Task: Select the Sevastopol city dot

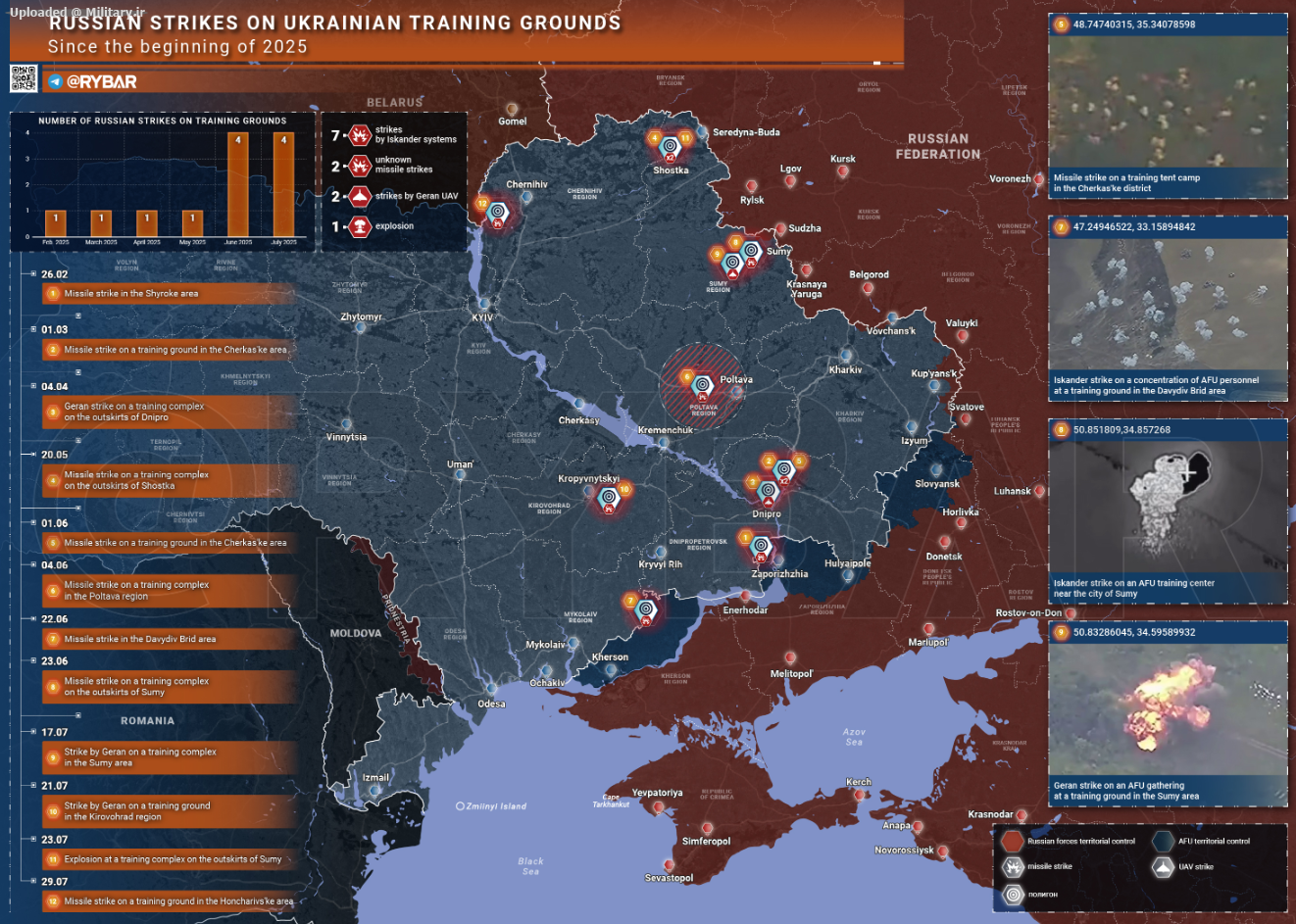Action: pos(670,865)
